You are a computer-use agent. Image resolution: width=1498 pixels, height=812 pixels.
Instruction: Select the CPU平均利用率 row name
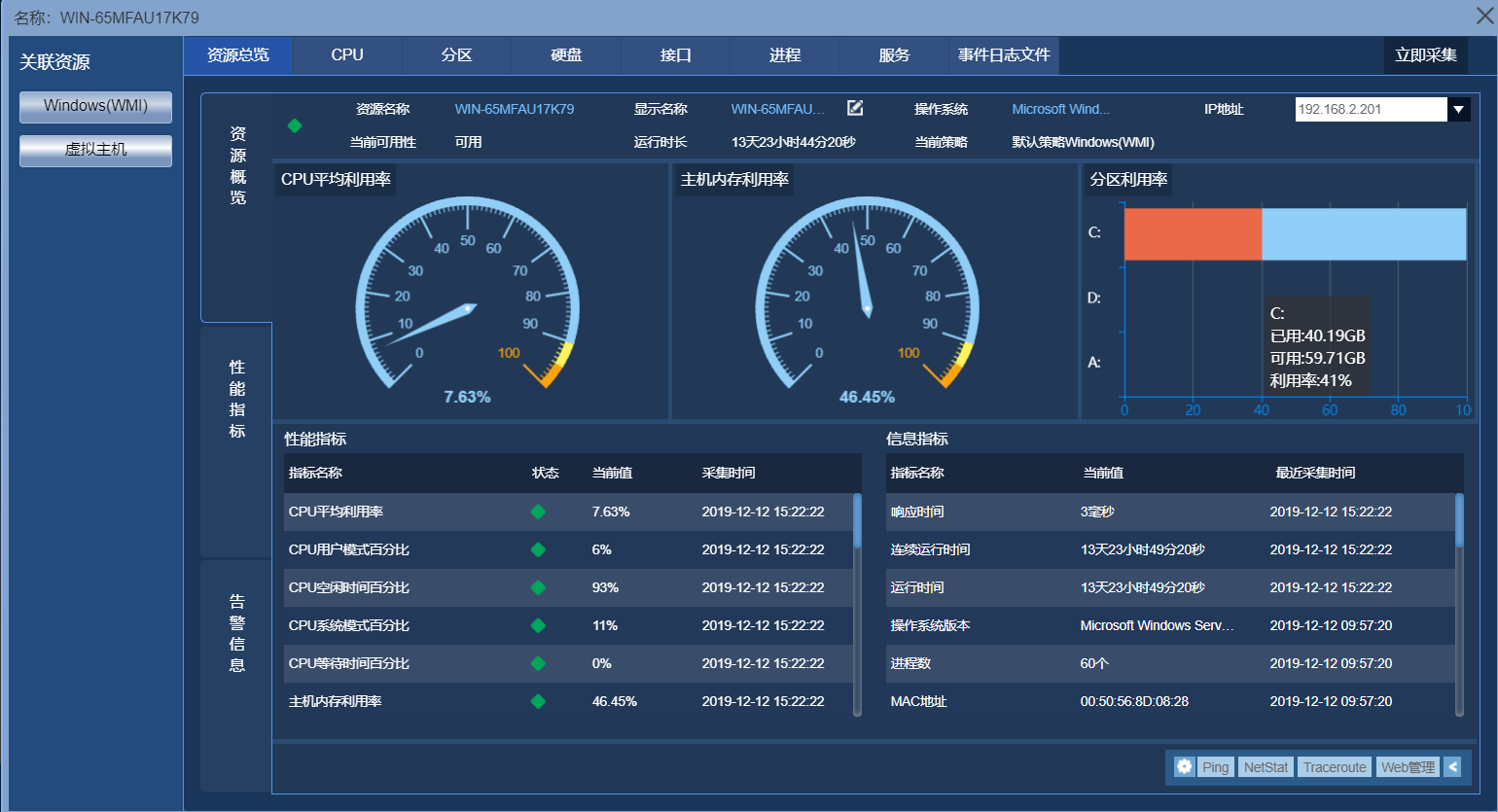336,512
